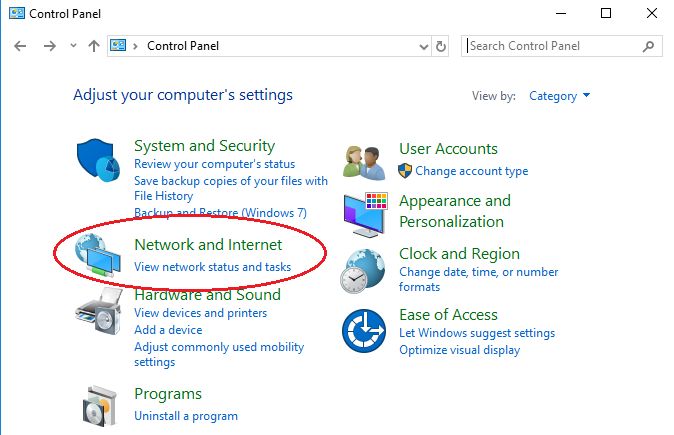Open System and Security category

click(205, 146)
